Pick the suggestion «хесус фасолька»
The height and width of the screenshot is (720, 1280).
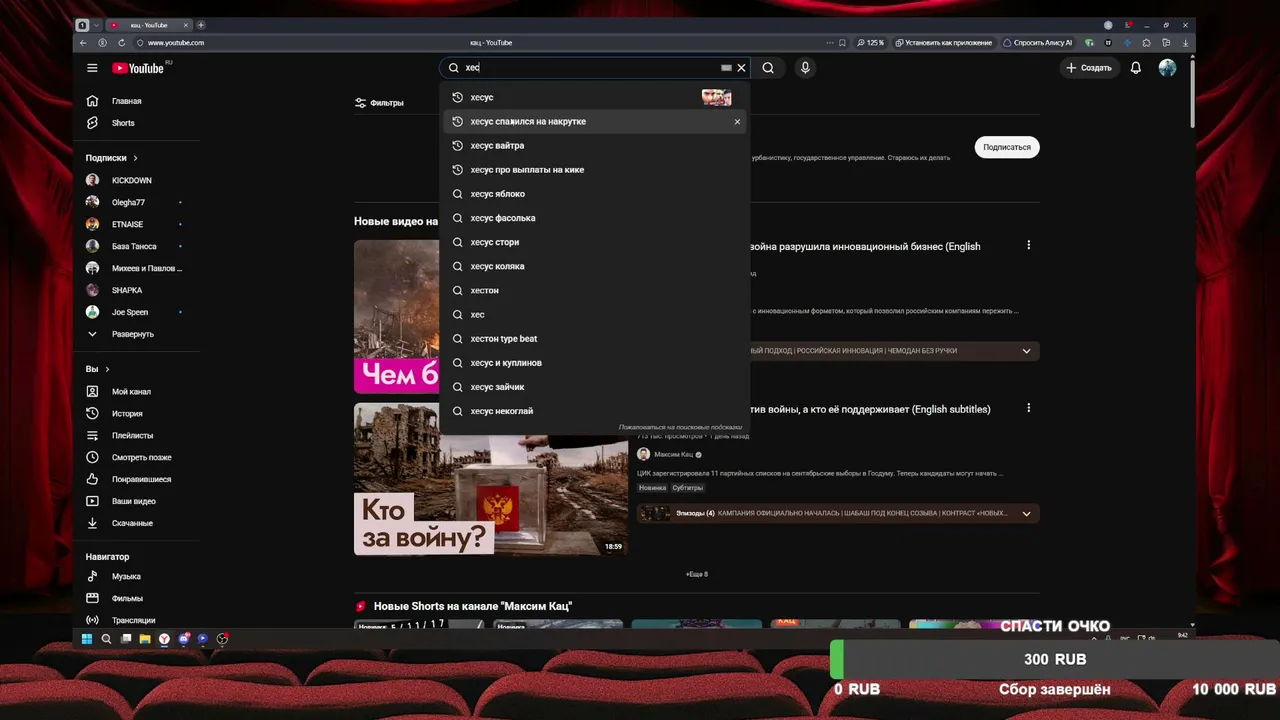point(594,218)
